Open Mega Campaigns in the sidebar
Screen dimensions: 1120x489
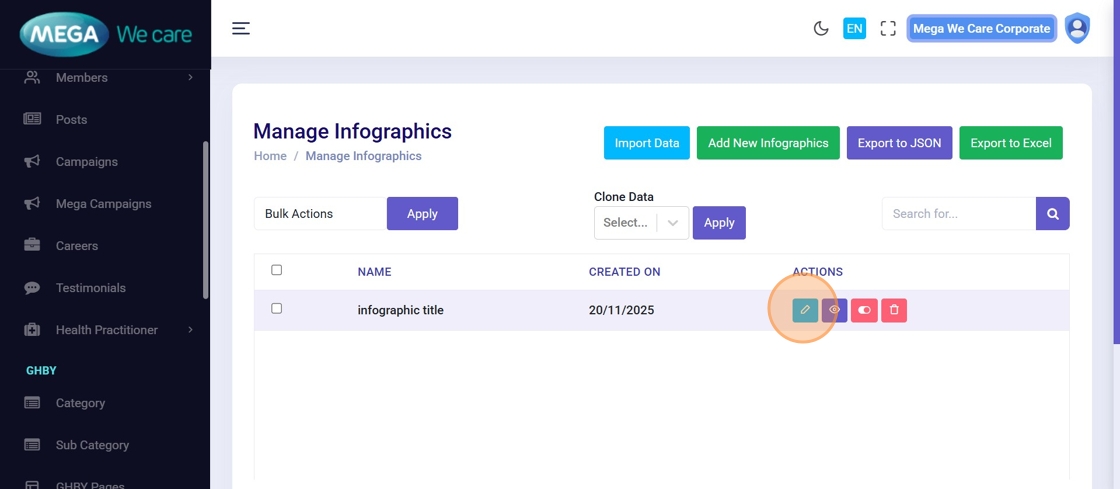pos(103,204)
